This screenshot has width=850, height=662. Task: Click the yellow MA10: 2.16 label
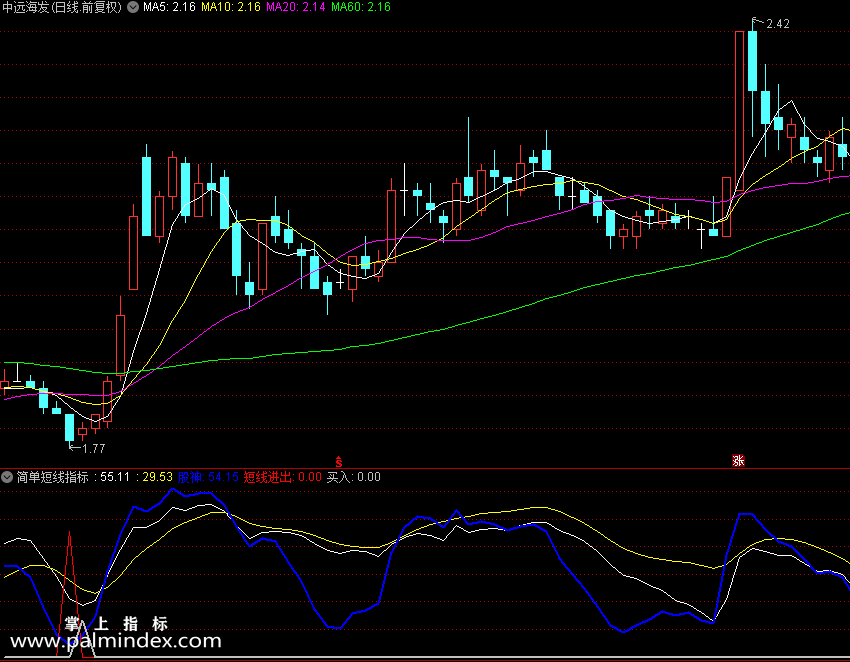pyautogui.click(x=231, y=7)
